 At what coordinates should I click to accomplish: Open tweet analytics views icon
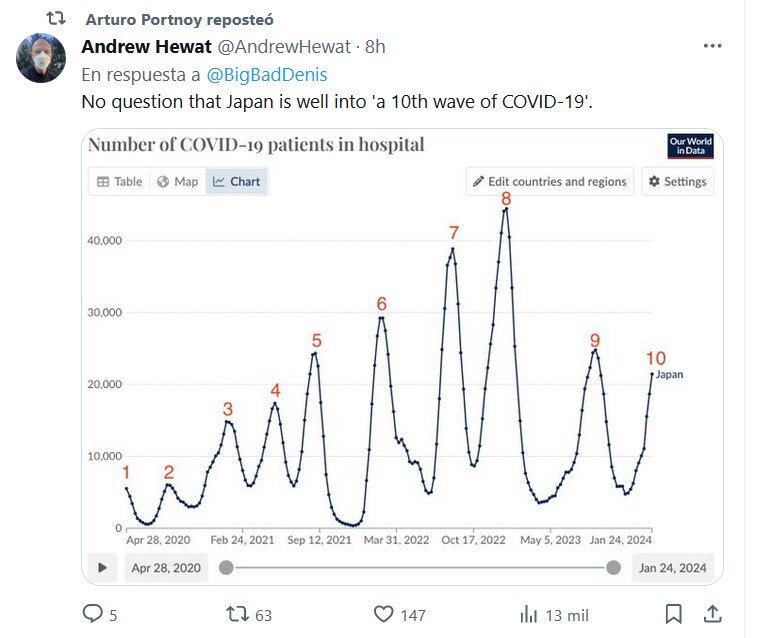tap(529, 613)
